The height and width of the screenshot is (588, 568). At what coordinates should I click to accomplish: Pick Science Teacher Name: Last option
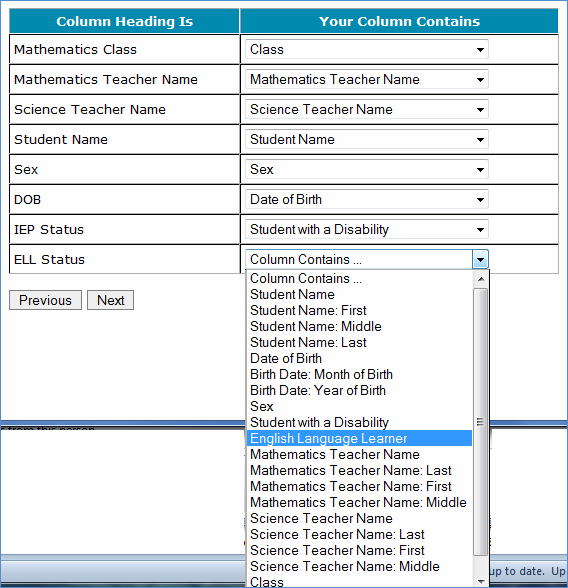pyautogui.click(x=359, y=534)
